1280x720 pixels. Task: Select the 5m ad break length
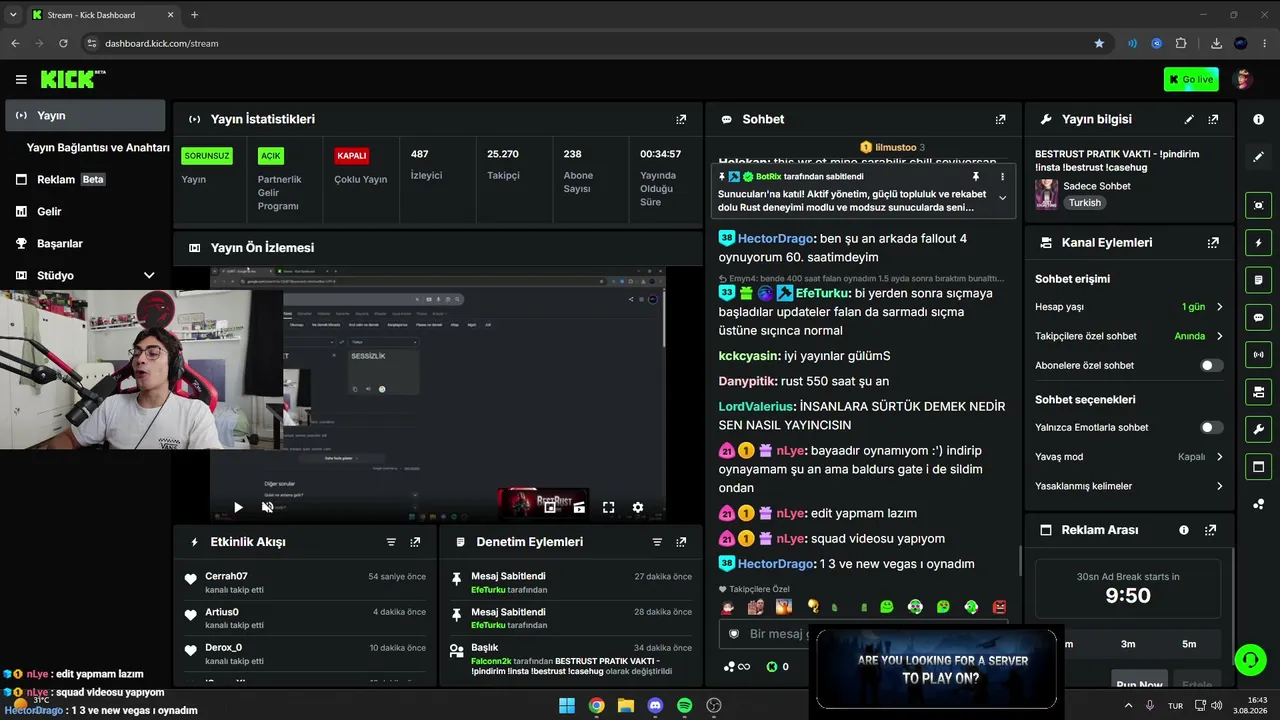pos(1189,644)
